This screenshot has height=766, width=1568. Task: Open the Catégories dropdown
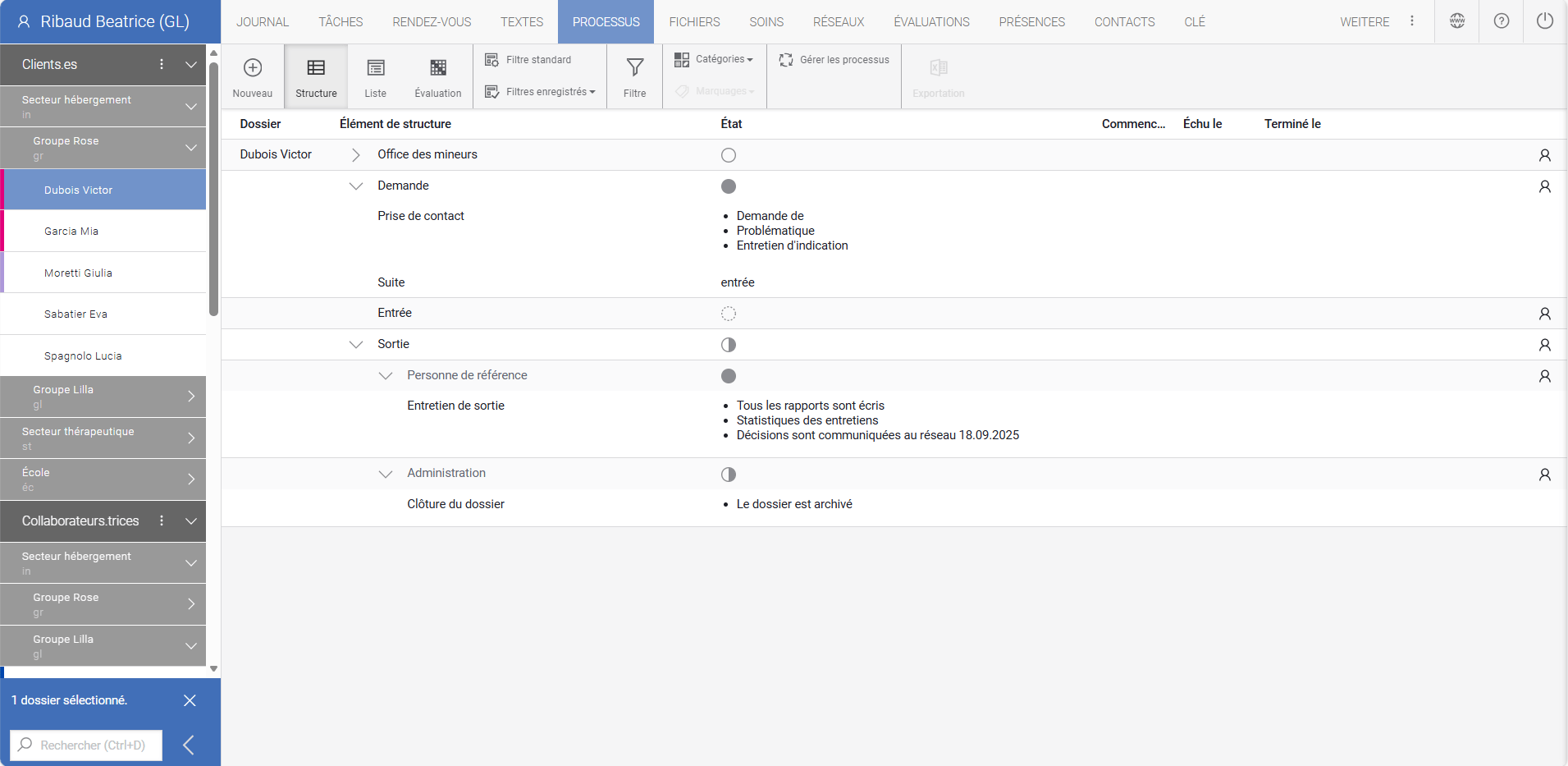(713, 59)
